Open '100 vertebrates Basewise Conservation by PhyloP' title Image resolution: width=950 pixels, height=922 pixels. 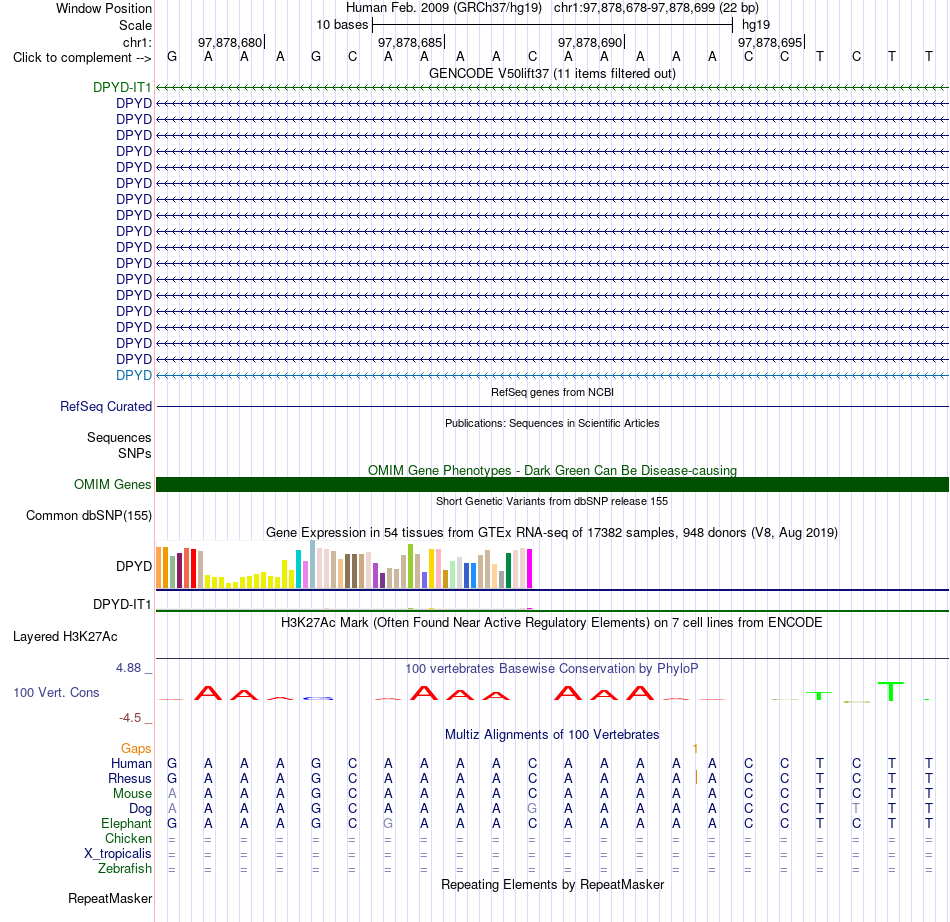552,668
